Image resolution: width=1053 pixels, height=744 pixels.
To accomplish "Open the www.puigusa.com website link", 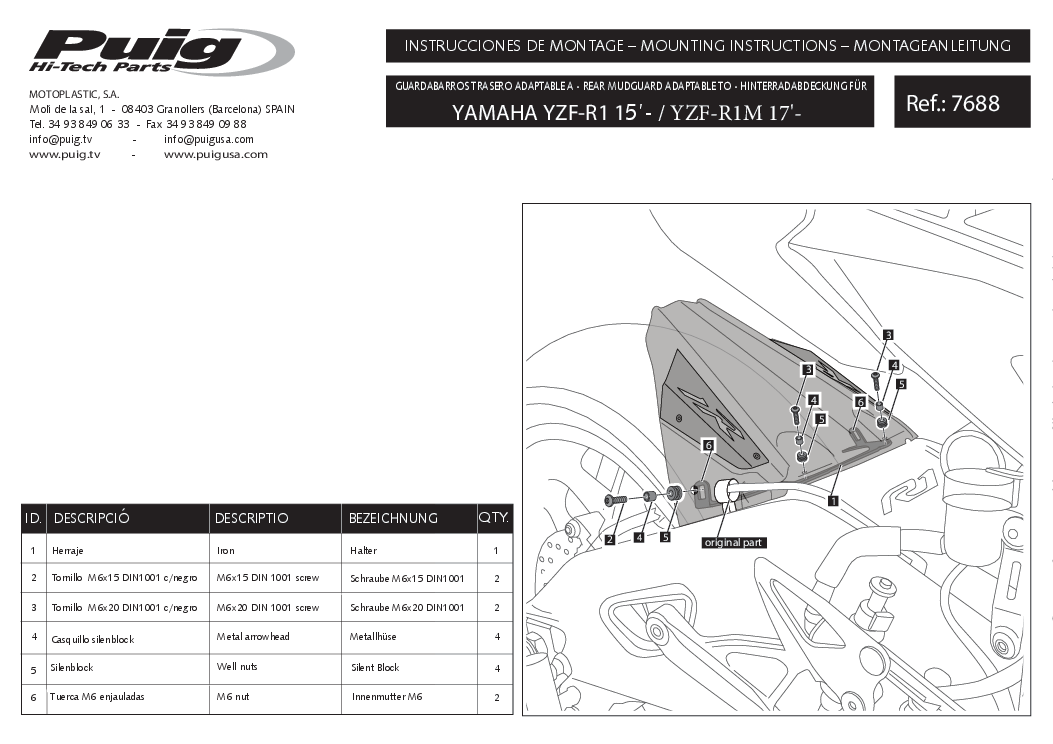I will point(216,154).
